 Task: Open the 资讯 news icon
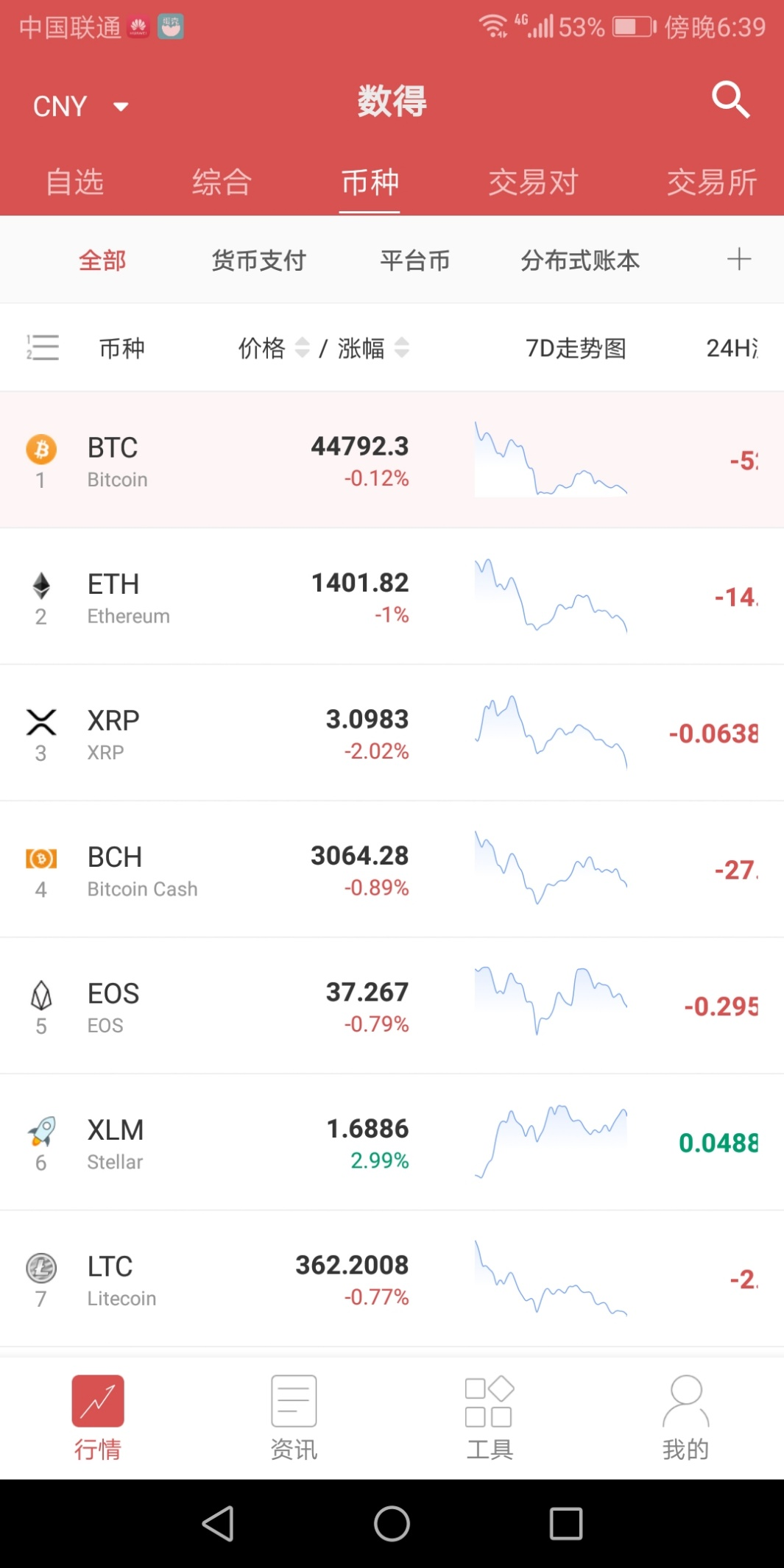tap(294, 1401)
